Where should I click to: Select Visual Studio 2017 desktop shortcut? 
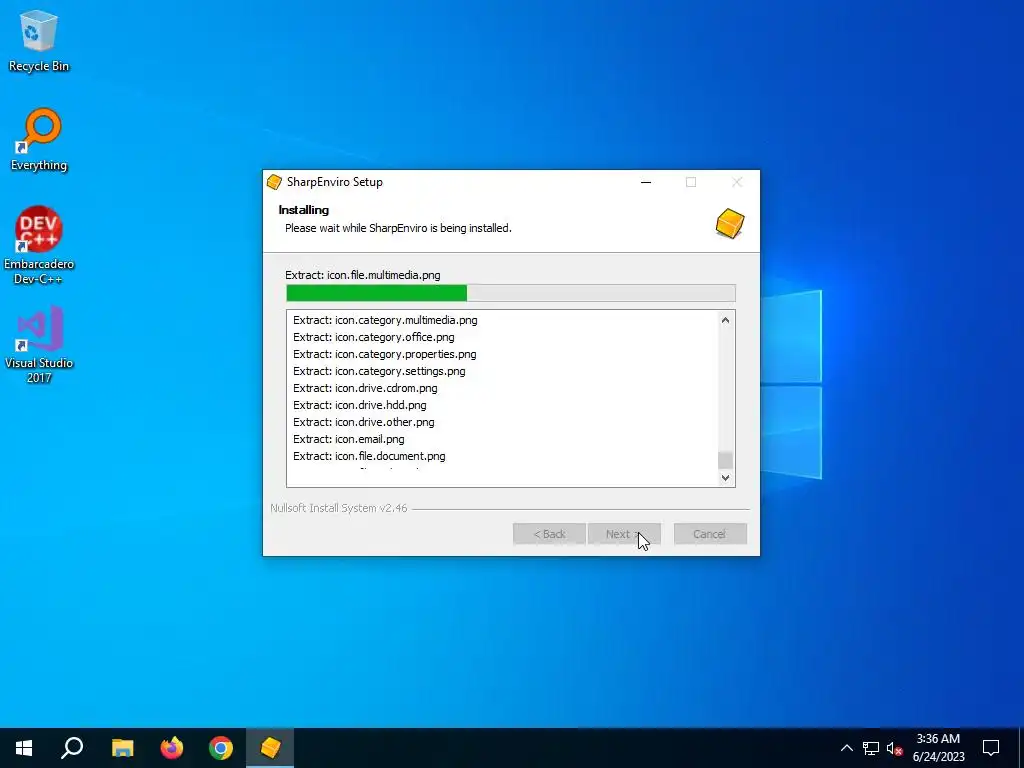tap(39, 344)
